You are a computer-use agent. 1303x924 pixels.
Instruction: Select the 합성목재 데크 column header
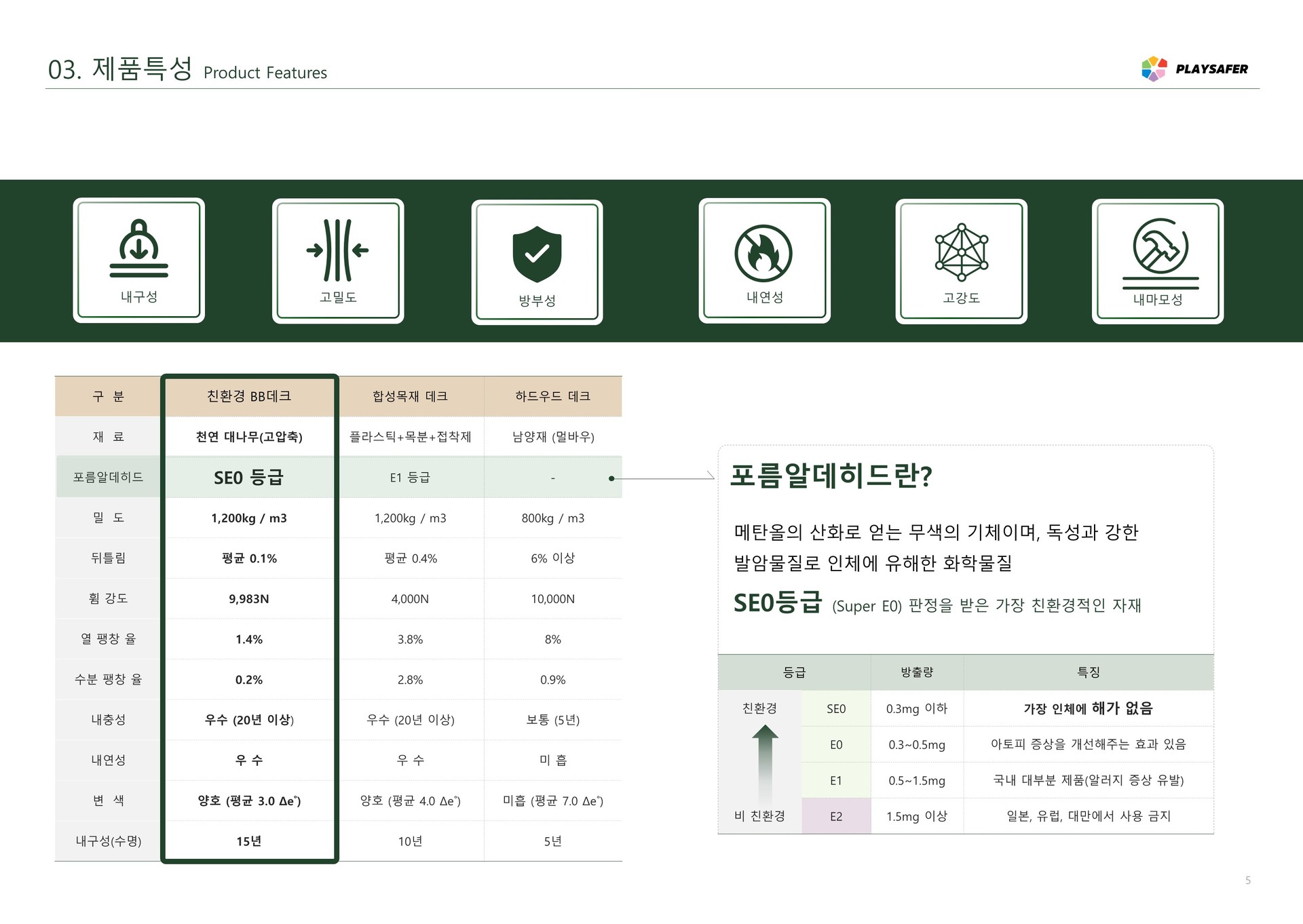[x=410, y=396]
